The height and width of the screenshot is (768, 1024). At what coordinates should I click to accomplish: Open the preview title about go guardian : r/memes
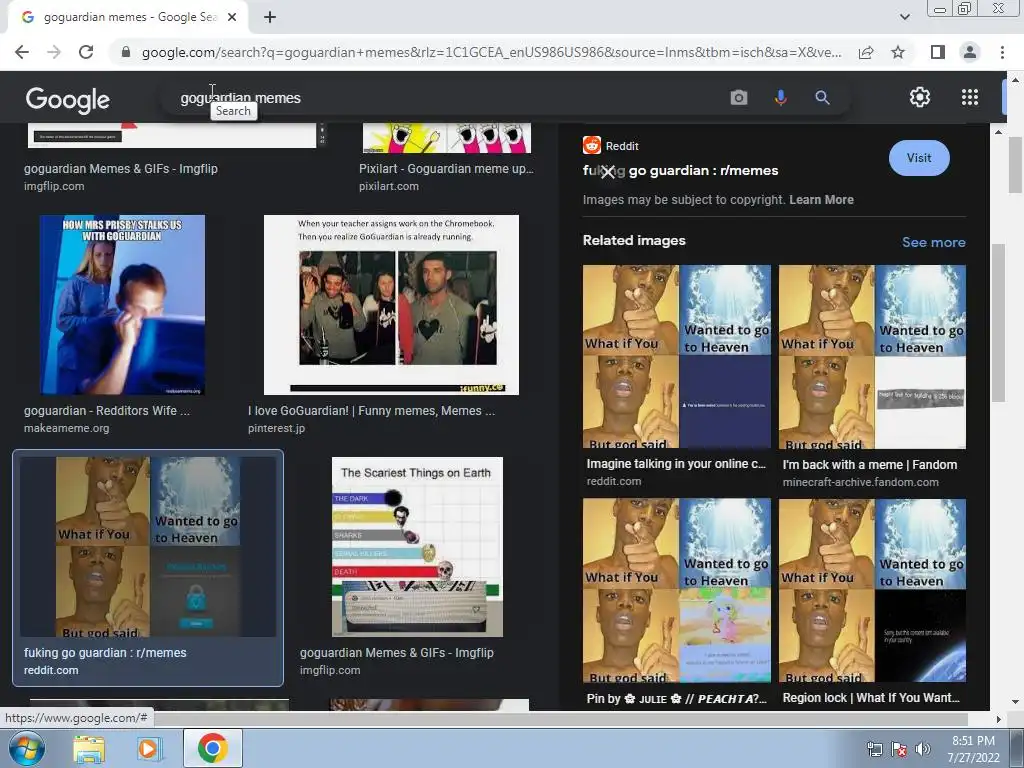680,171
